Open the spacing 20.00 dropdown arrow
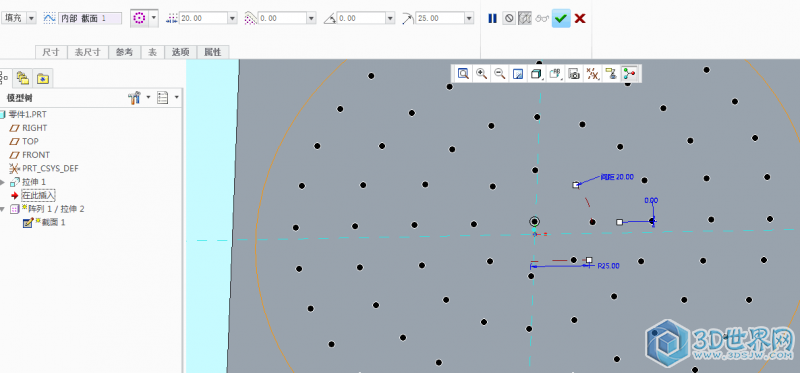Image resolution: width=800 pixels, height=373 pixels. 233,18
